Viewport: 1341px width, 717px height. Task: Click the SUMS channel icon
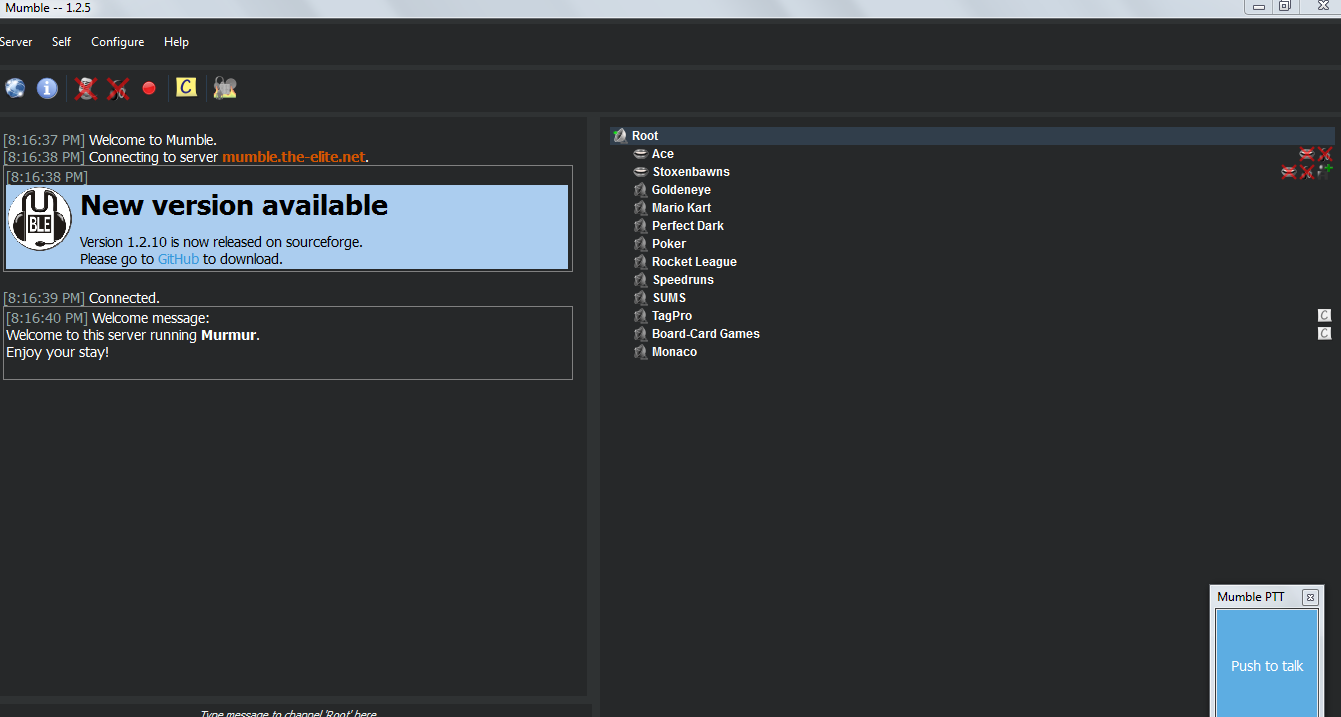point(641,298)
